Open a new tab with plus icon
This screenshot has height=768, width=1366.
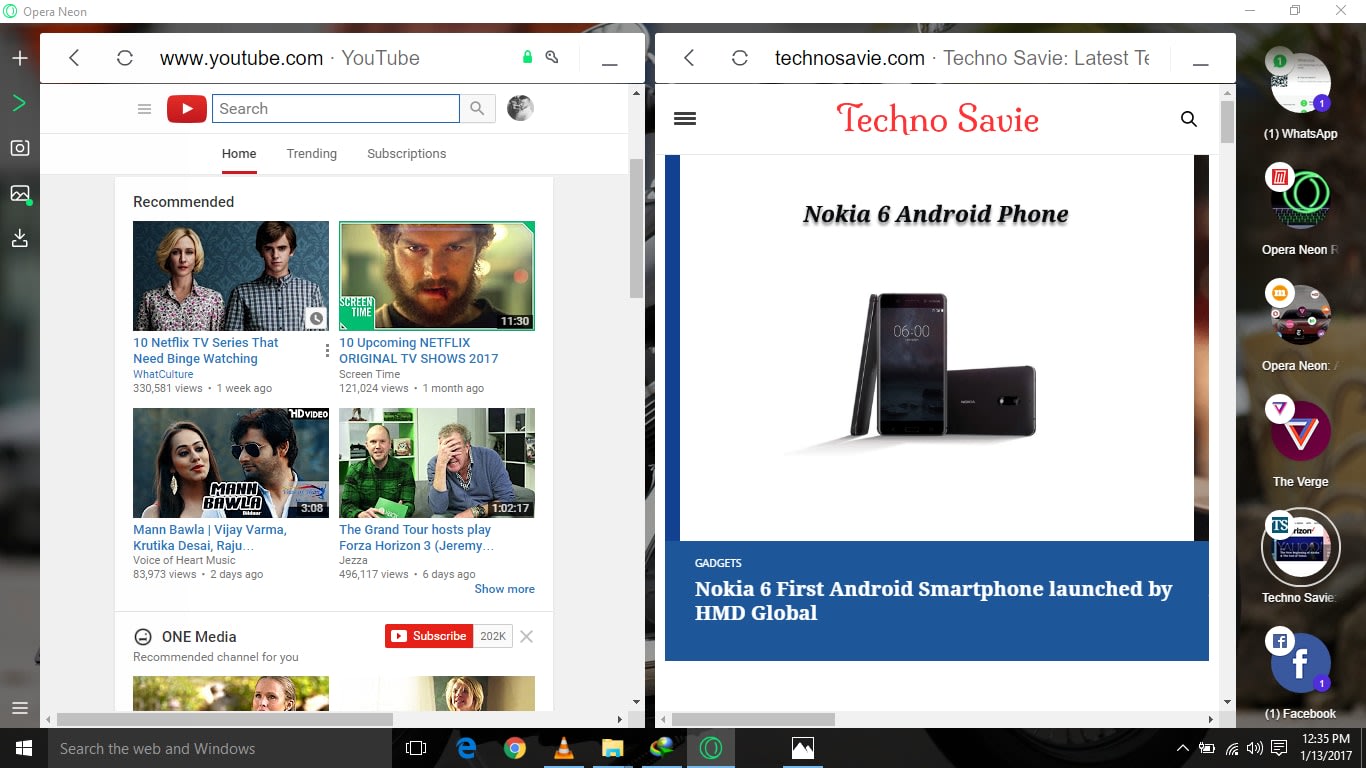[20, 58]
